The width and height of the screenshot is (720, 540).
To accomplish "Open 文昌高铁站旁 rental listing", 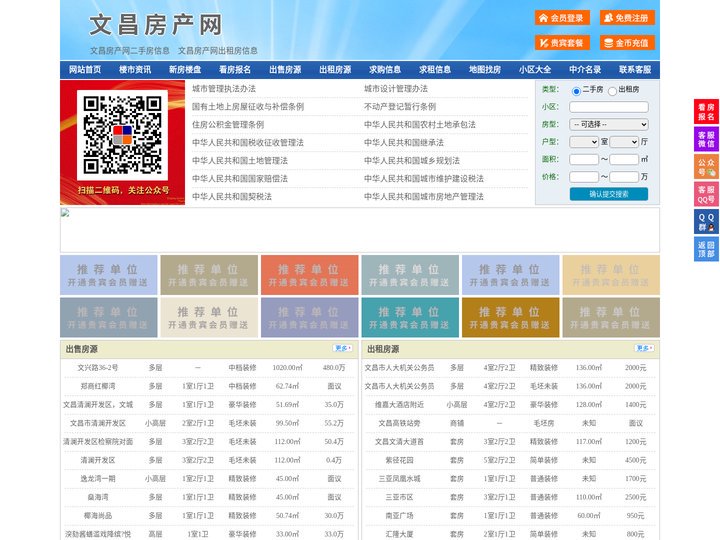I will click(x=399, y=423).
